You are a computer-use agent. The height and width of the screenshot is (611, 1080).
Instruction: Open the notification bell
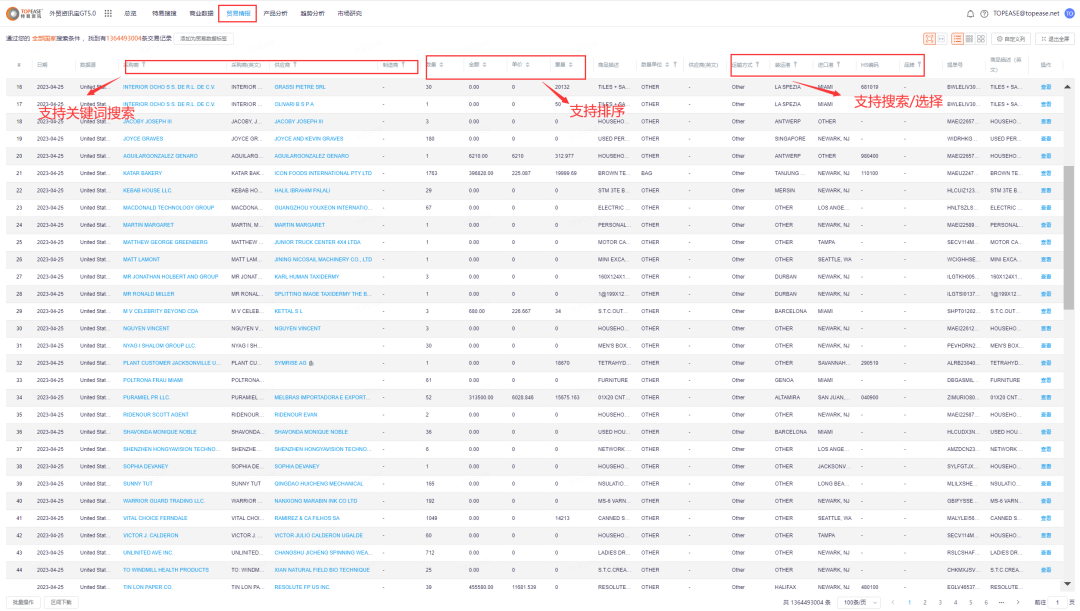click(970, 13)
